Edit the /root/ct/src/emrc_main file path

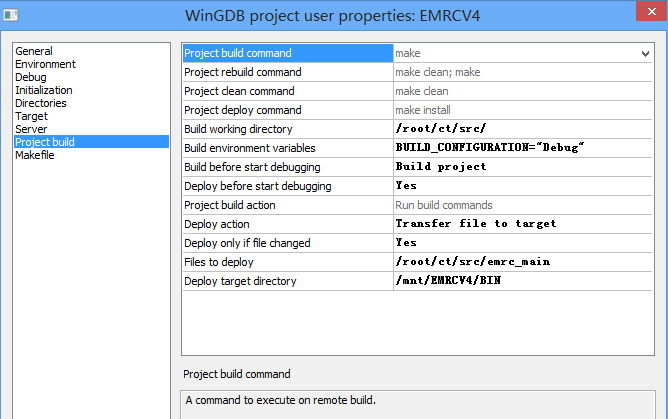pos(523,262)
